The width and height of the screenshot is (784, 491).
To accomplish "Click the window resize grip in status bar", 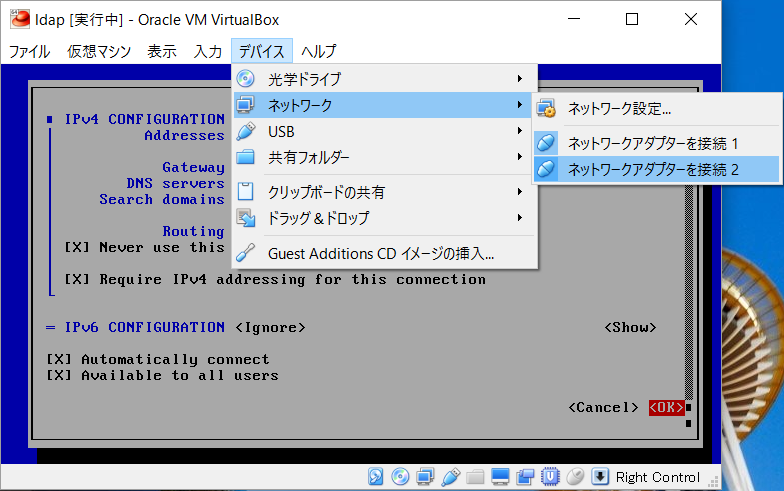I will click(714, 482).
